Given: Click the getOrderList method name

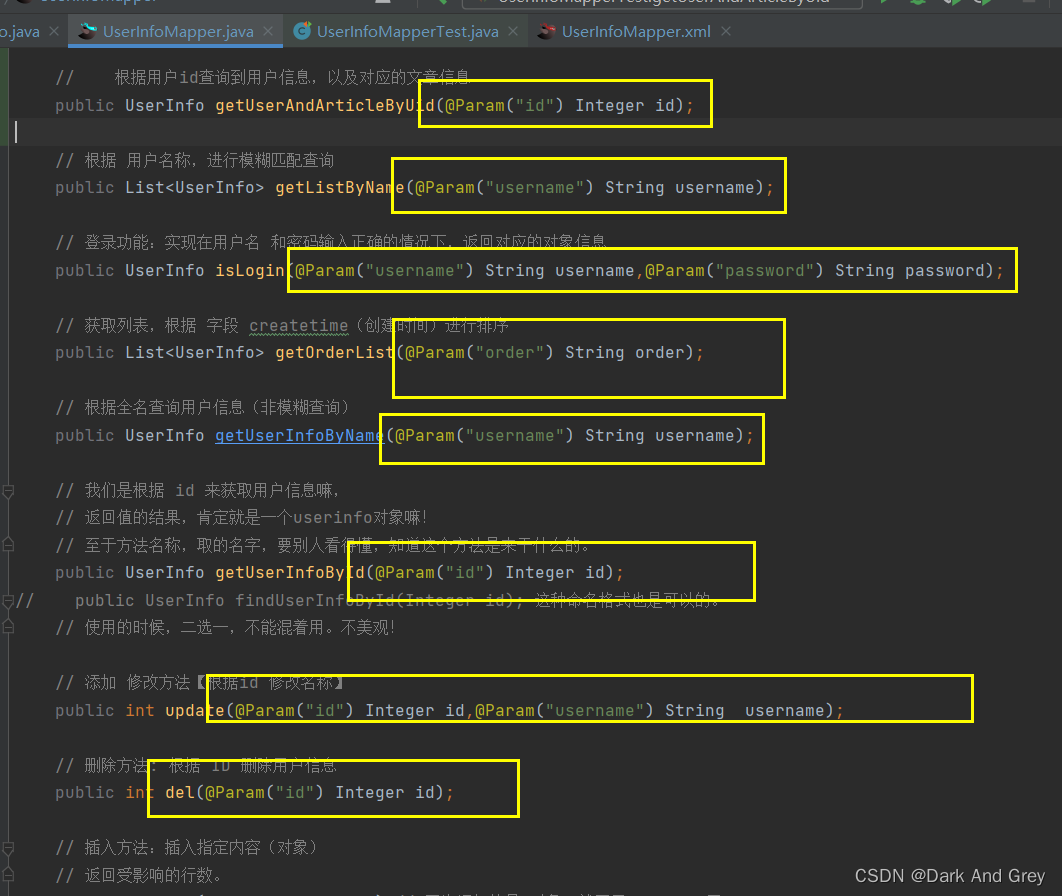Looking at the screenshot, I should (x=335, y=352).
